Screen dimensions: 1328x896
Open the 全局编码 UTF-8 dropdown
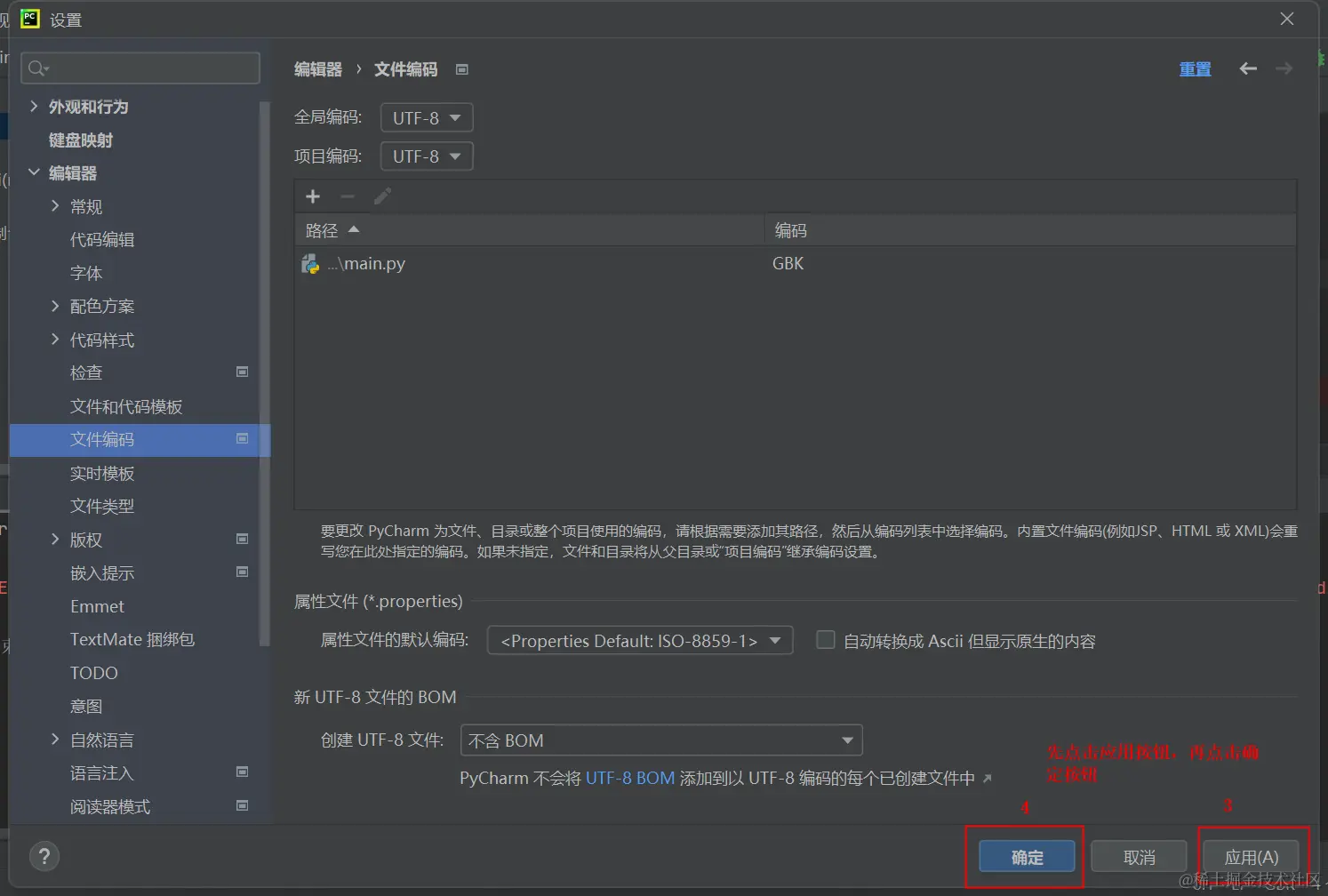427,117
